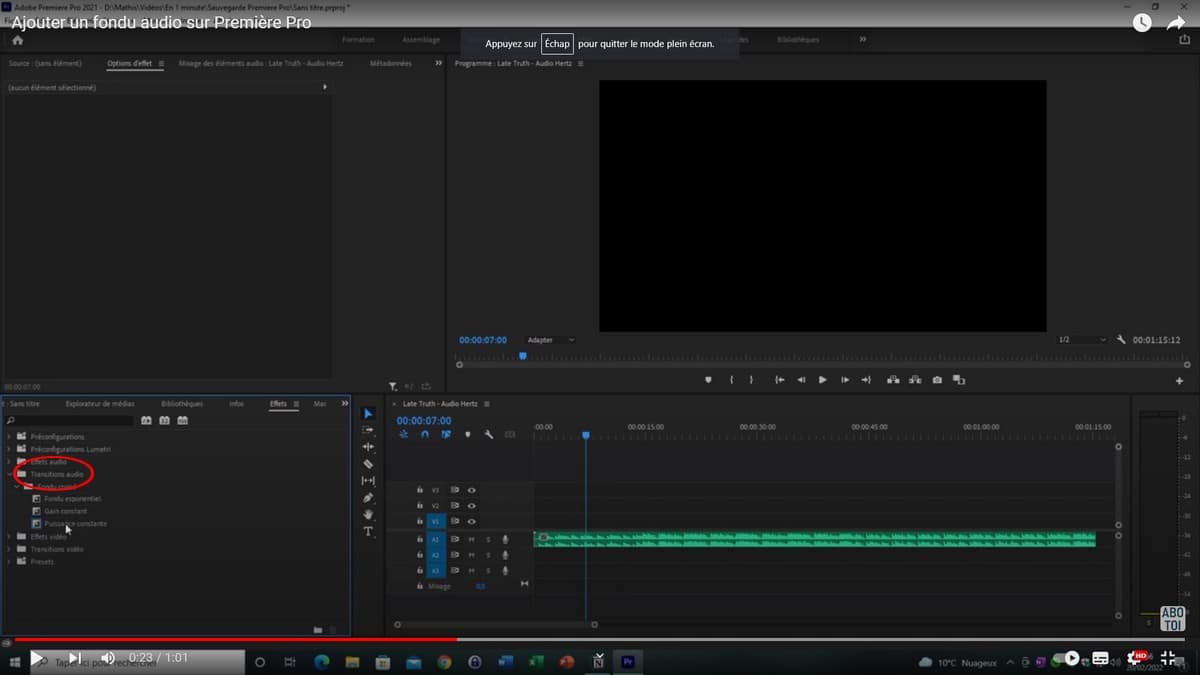Click the Effects panel search field
Viewport: 1200px width, 675px height.
[70, 421]
